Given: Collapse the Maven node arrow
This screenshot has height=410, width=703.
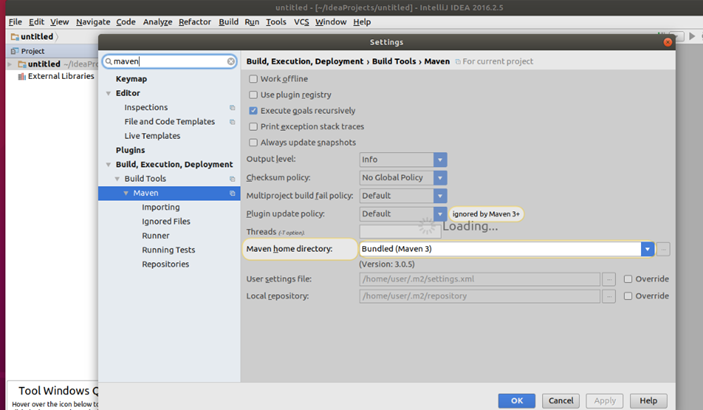Looking at the screenshot, I should click(x=126, y=193).
